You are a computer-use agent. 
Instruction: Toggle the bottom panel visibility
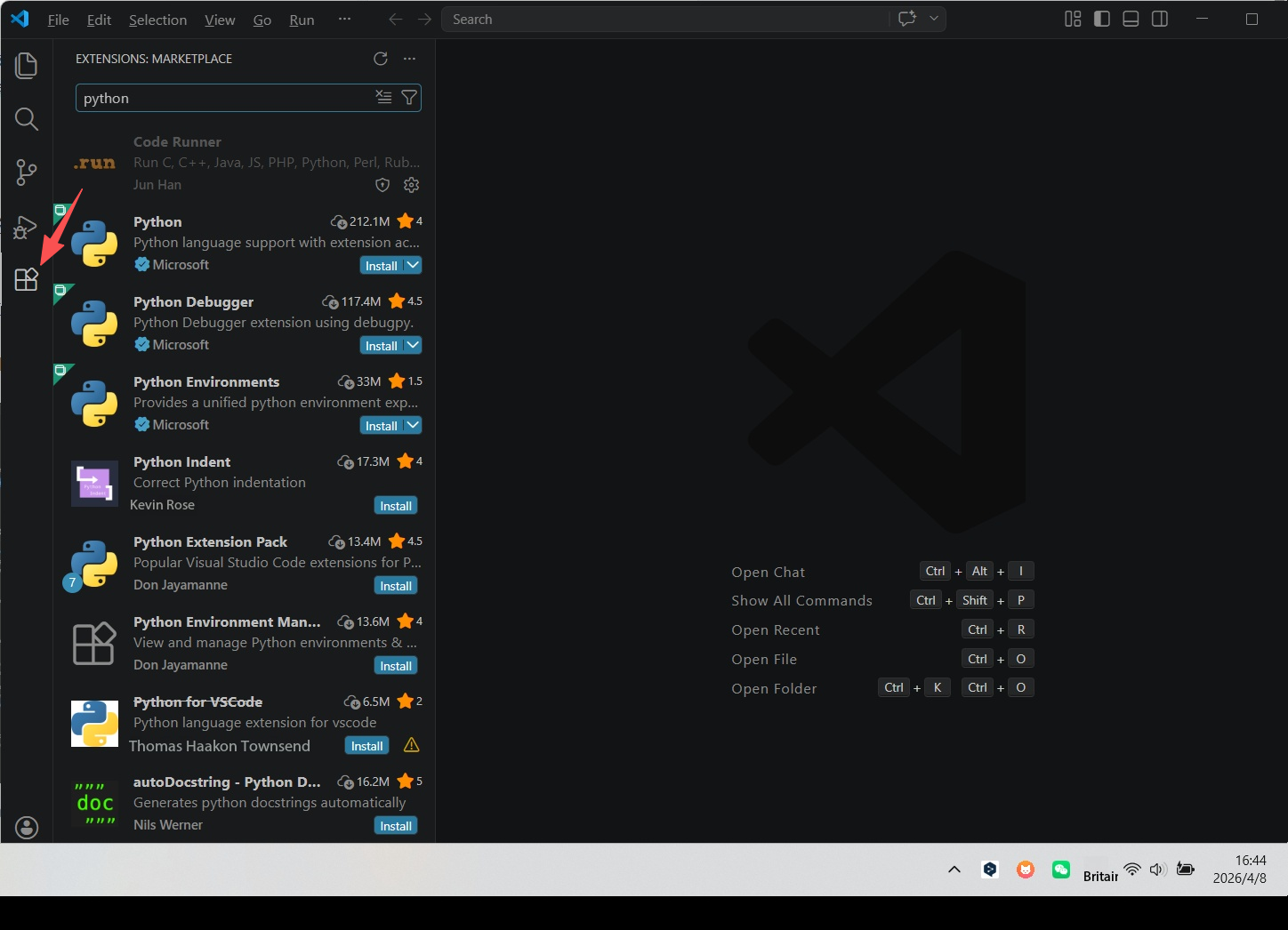coord(1131,19)
